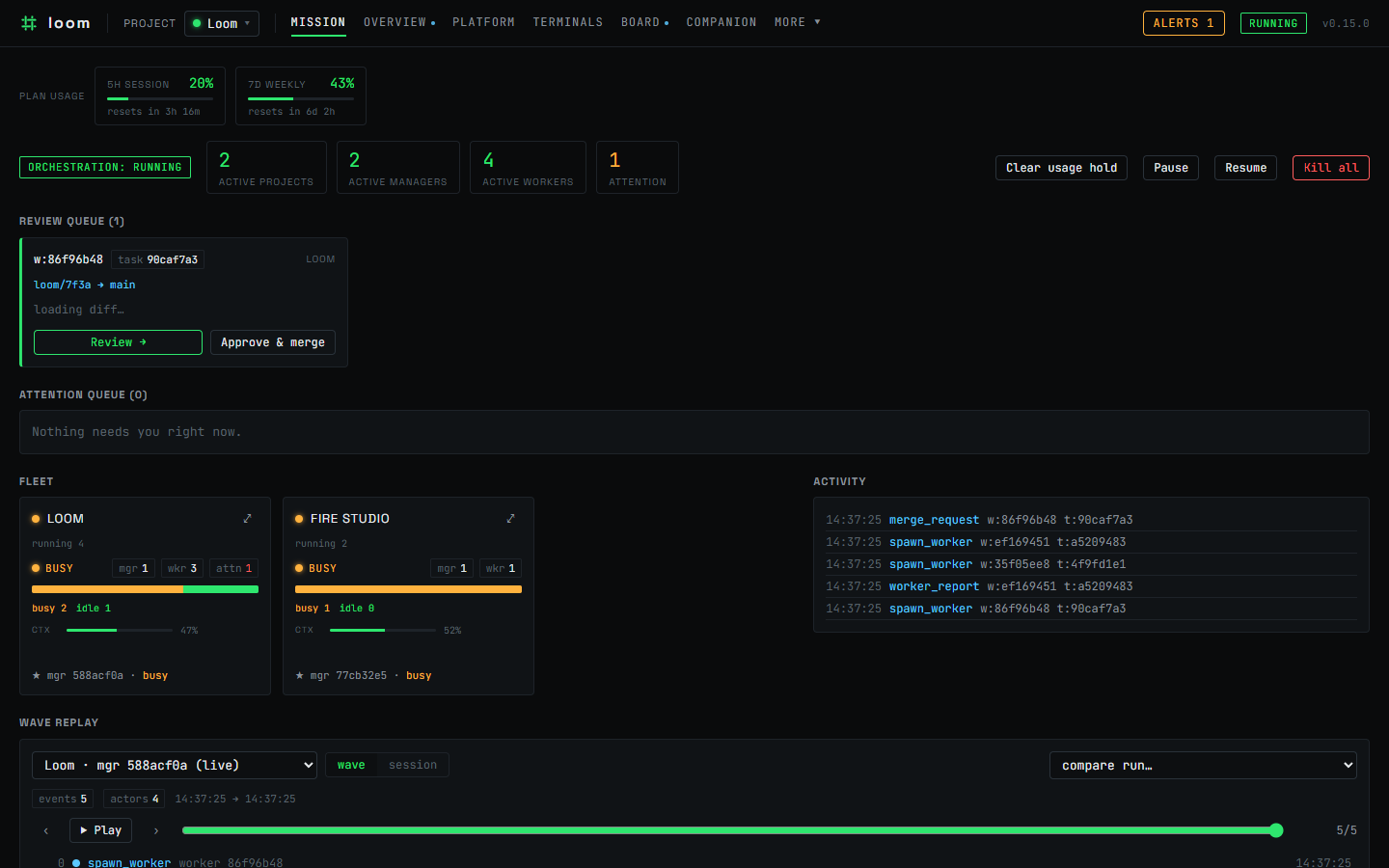Screen dimensions: 1389x868
Task: Open the Project Loom dropdown
Action: coord(222,23)
